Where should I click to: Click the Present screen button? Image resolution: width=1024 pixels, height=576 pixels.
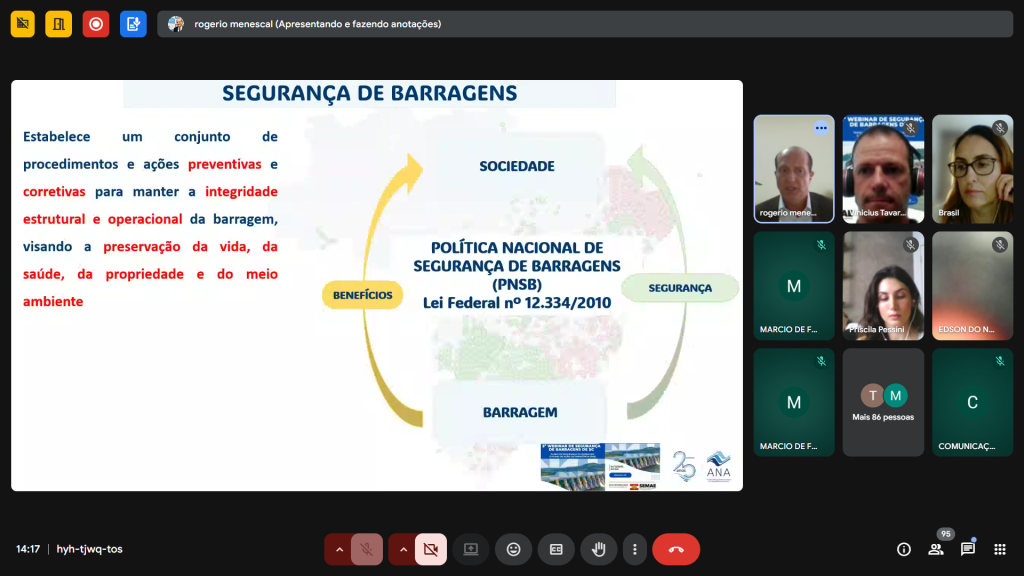pos(470,549)
